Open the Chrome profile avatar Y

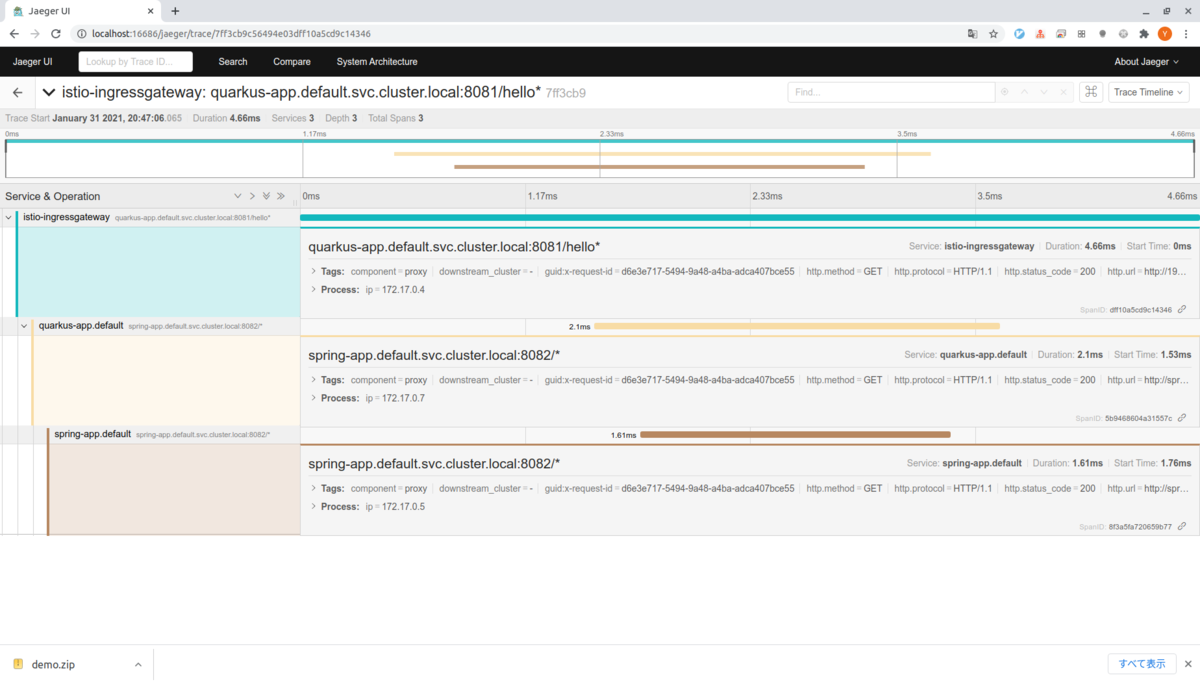tap(1165, 33)
